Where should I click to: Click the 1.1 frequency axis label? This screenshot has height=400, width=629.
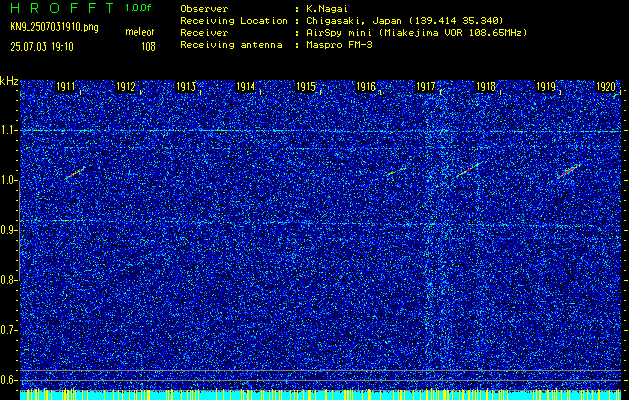point(8,130)
